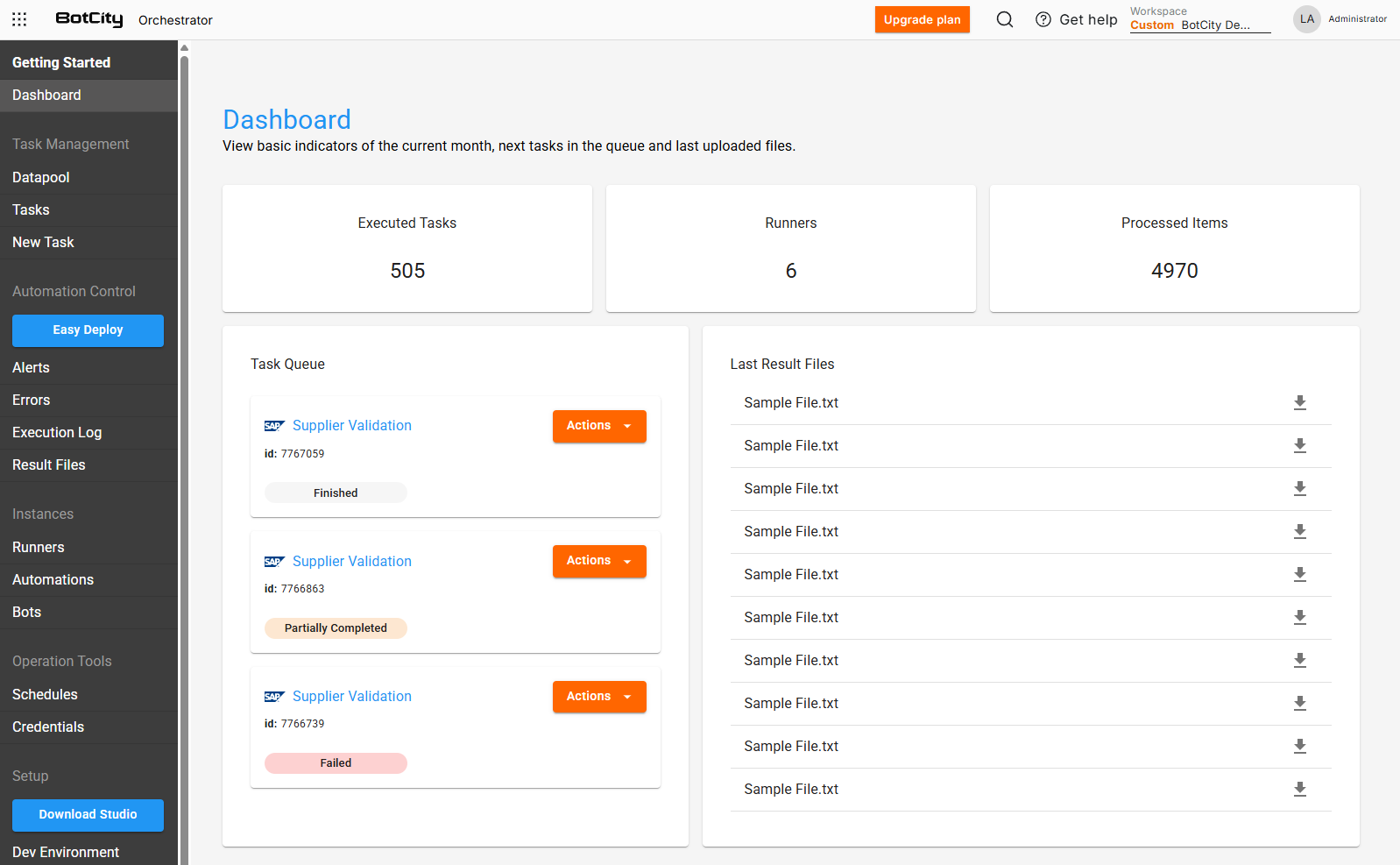Click the Easy Deploy button

pyautogui.click(x=88, y=330)
